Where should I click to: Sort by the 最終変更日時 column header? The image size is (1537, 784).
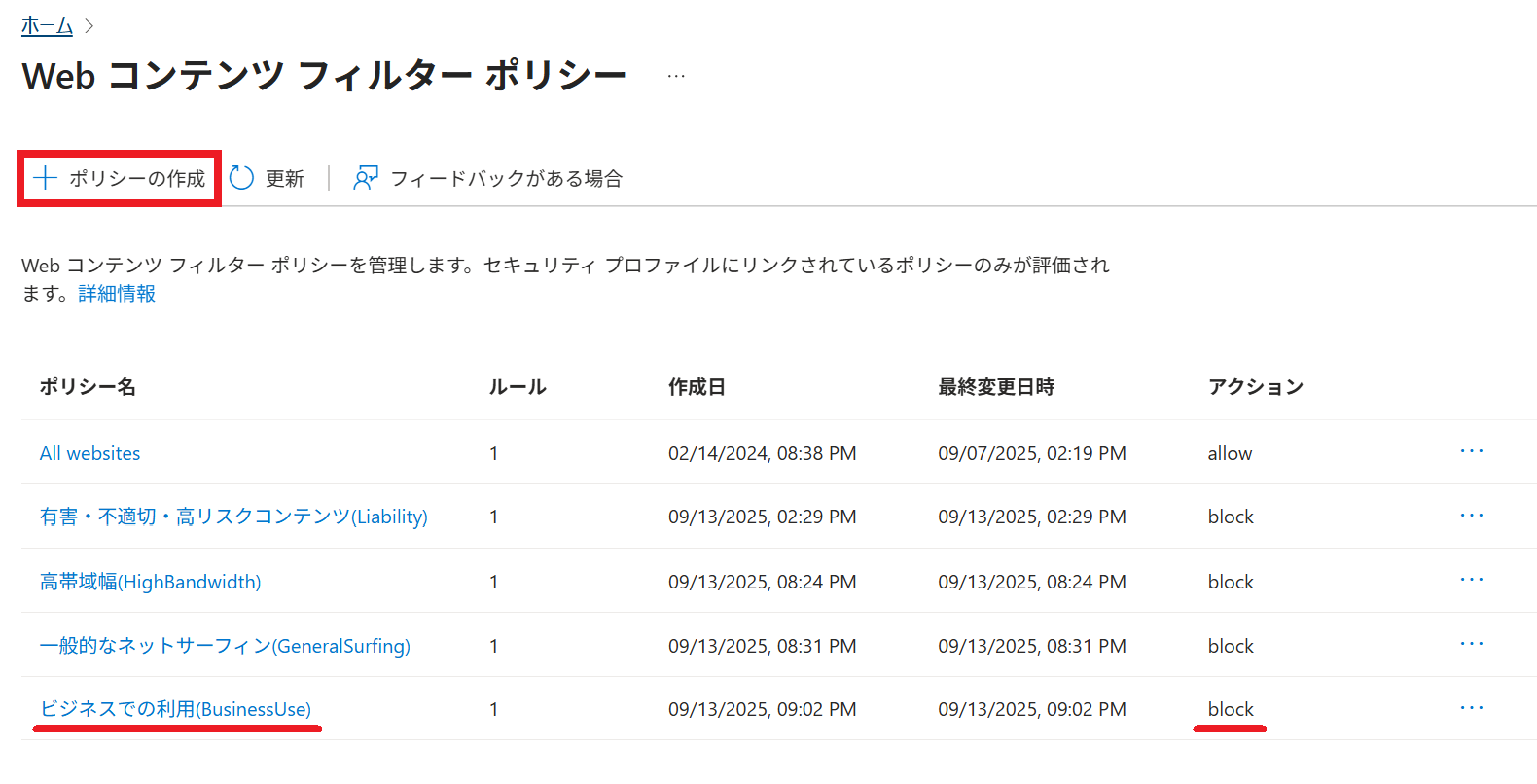point(996,387)
